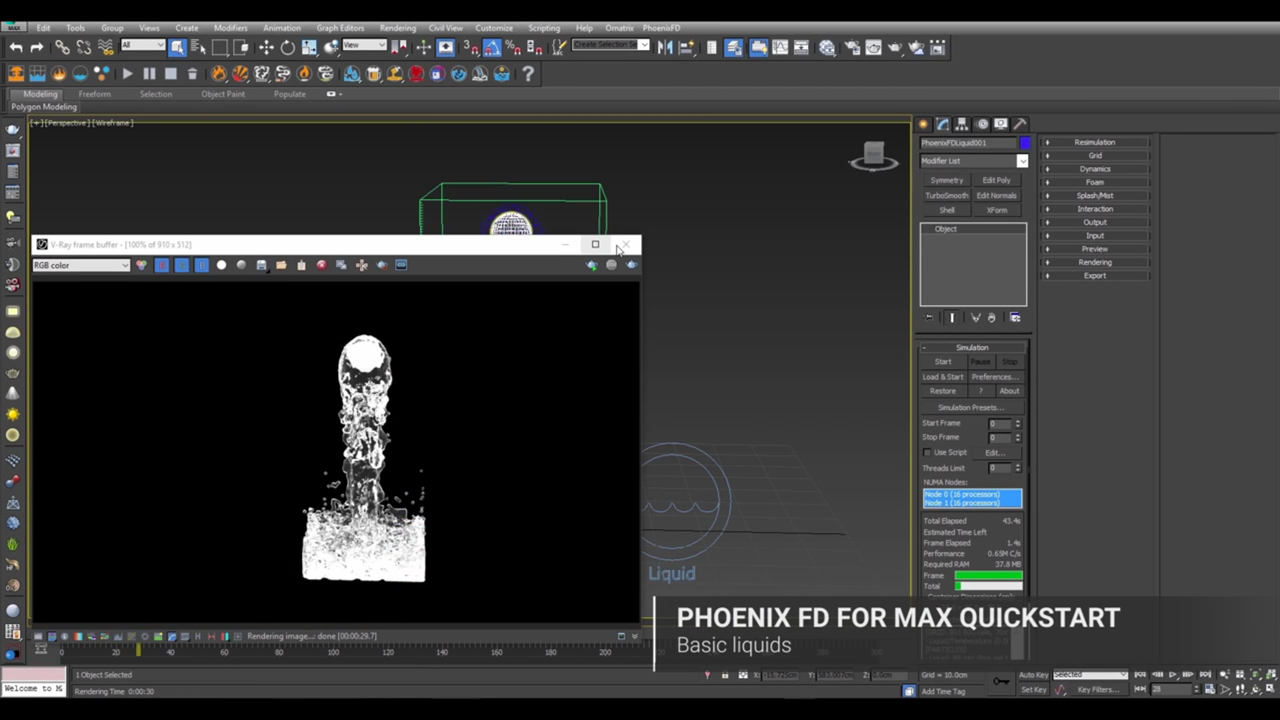Click the Start Frame value field
This screenshot has height=720, width=1280.
[x=999, y=423]
